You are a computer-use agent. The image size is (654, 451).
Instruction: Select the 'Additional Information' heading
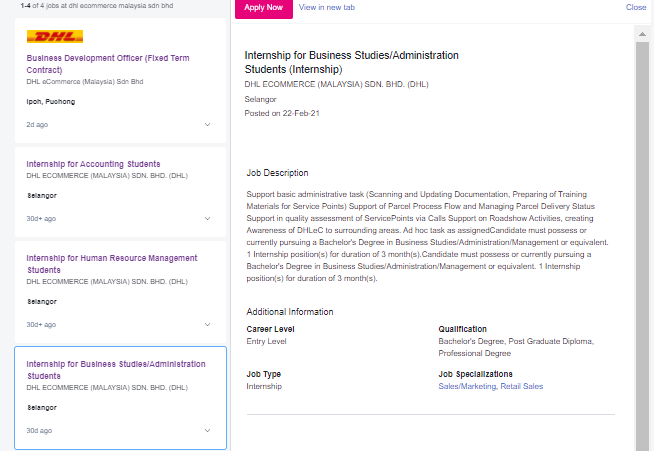click(x=290, y=312)
